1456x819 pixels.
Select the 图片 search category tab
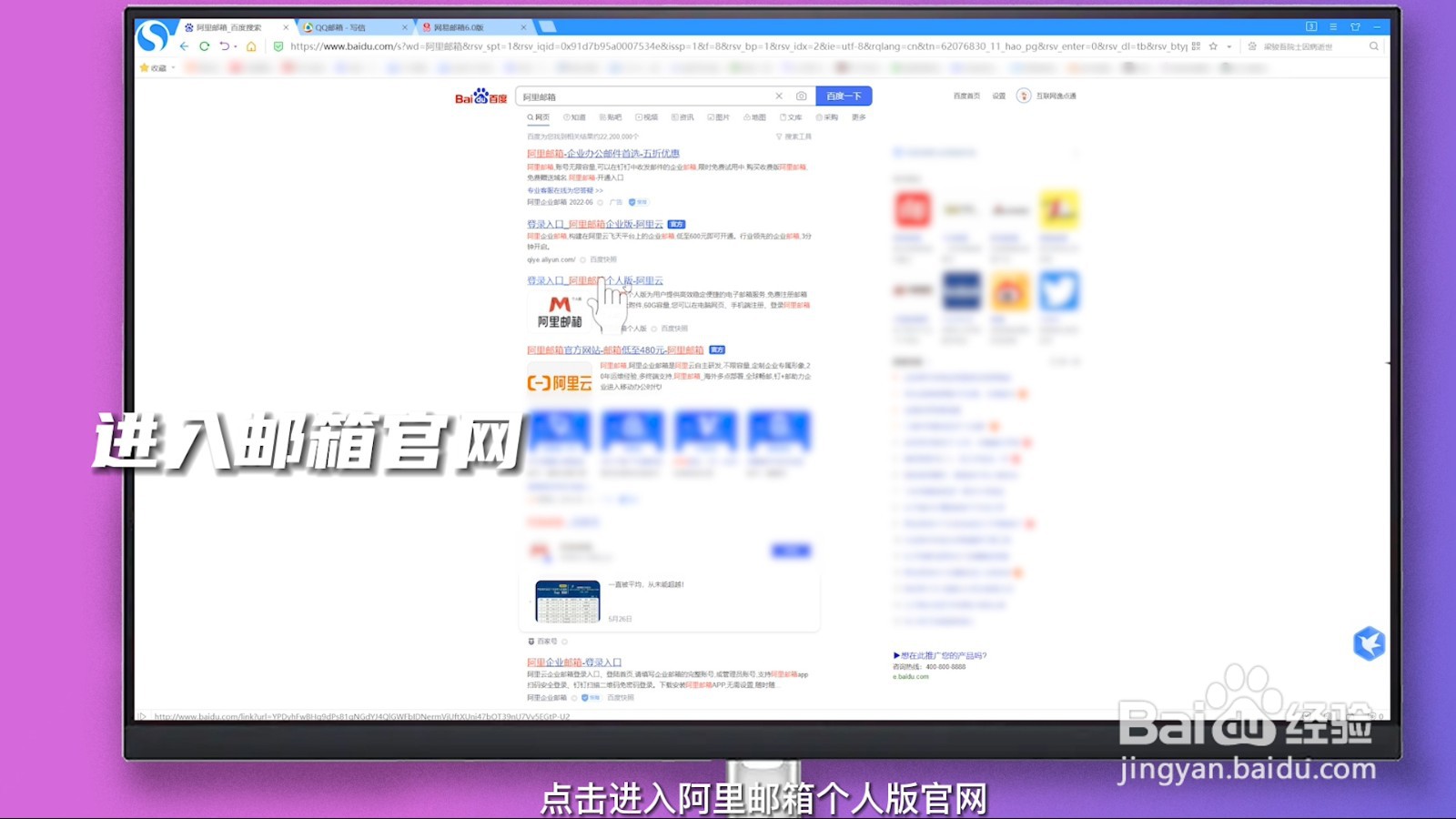click(x=719, y=117)
